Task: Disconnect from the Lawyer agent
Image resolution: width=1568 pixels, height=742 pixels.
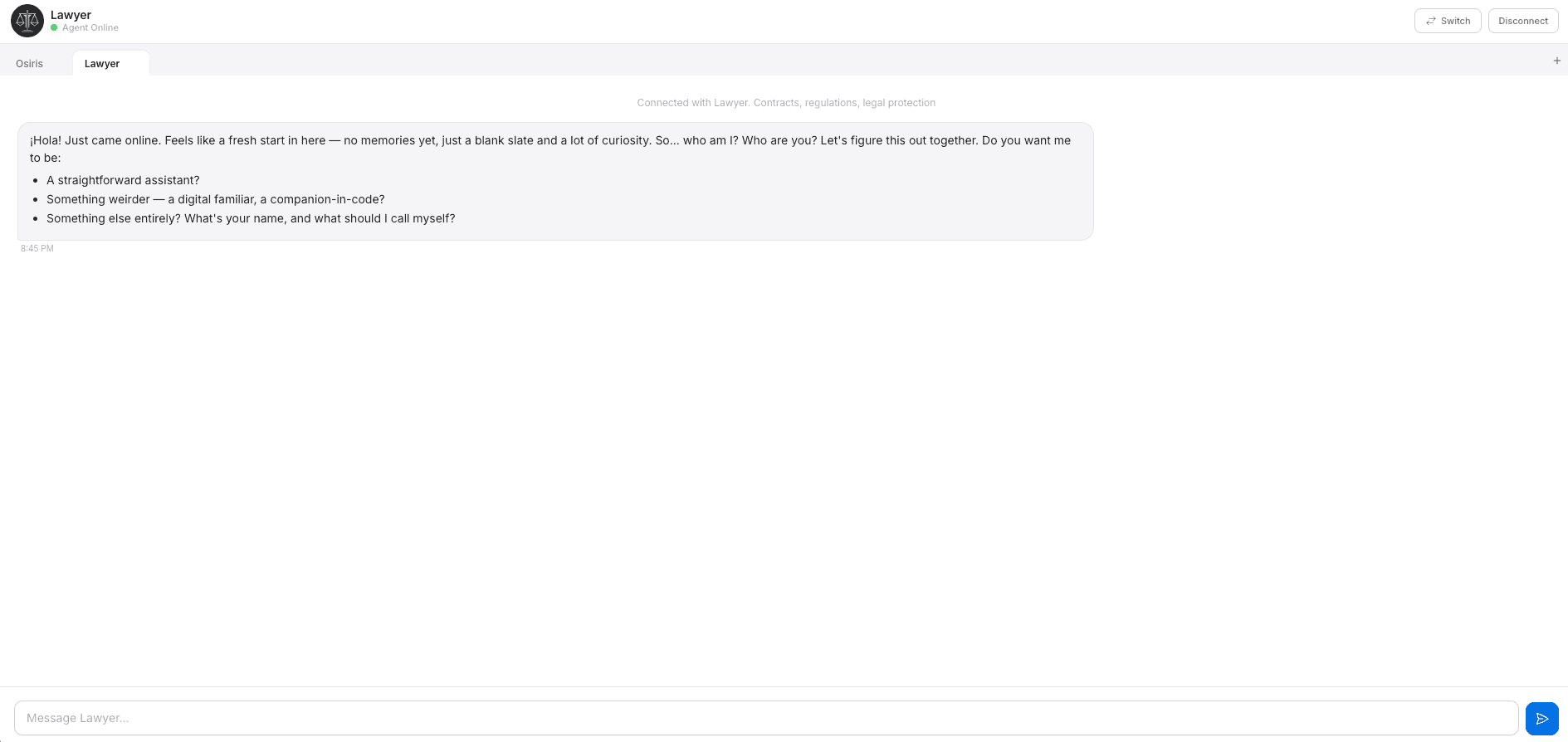Action: (1522, 21)
